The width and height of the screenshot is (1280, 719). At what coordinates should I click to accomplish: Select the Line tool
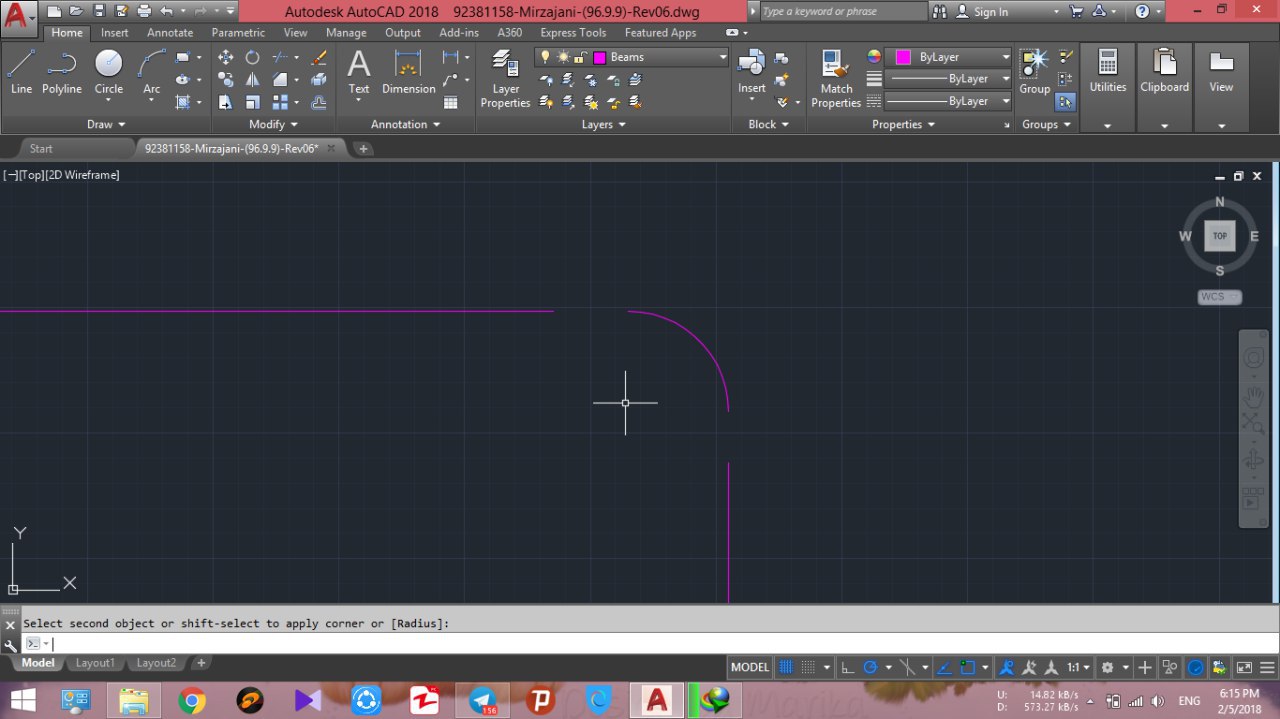21,72
